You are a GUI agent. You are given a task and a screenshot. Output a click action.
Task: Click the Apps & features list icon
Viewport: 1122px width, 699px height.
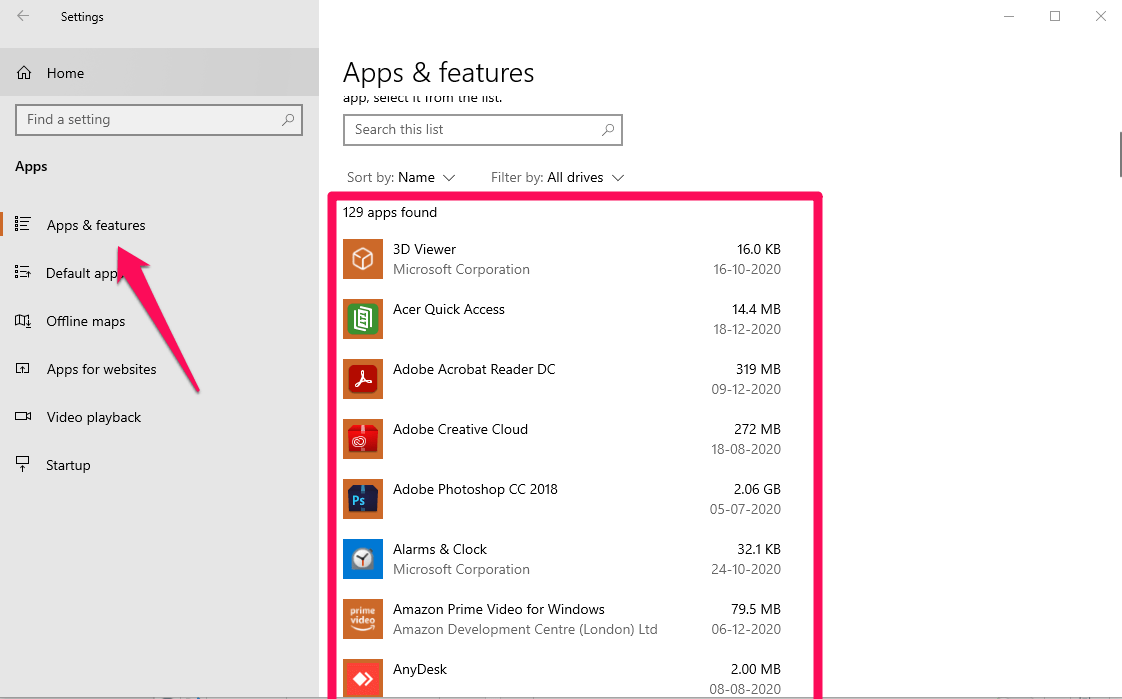tap(23, 225)
